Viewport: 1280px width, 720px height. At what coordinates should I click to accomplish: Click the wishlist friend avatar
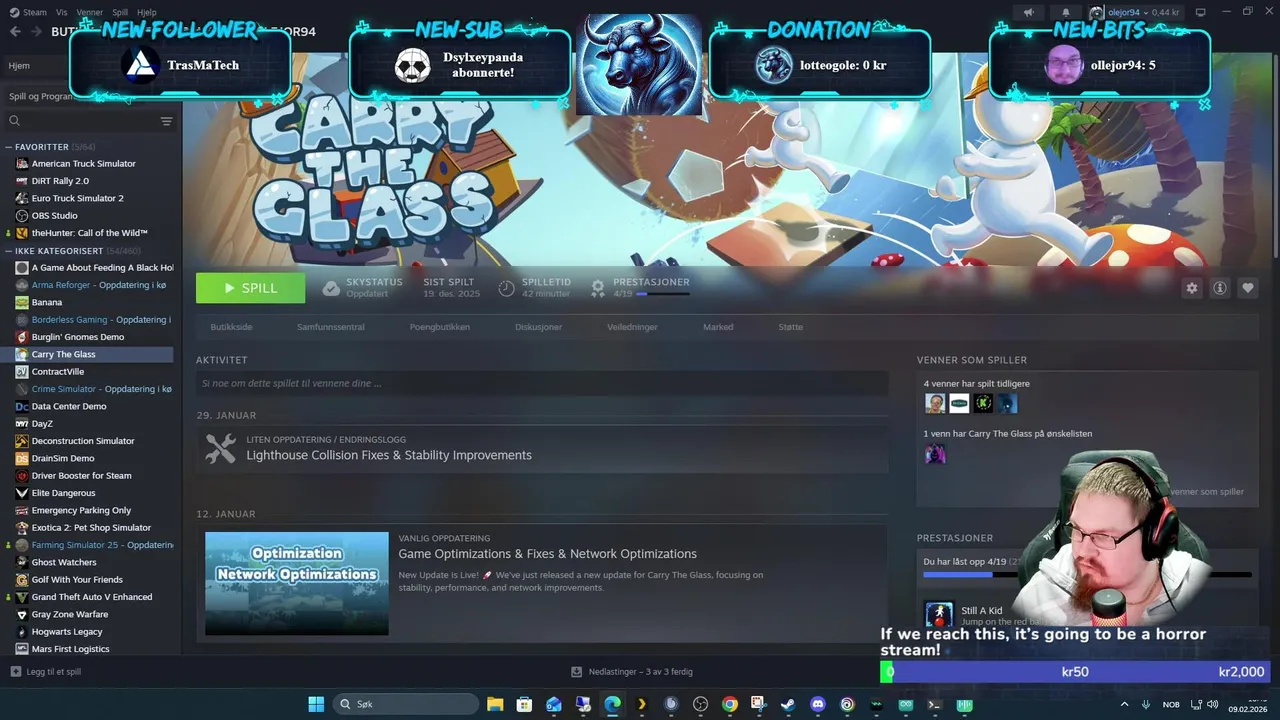pyautogui.click(x=935, y=454)
